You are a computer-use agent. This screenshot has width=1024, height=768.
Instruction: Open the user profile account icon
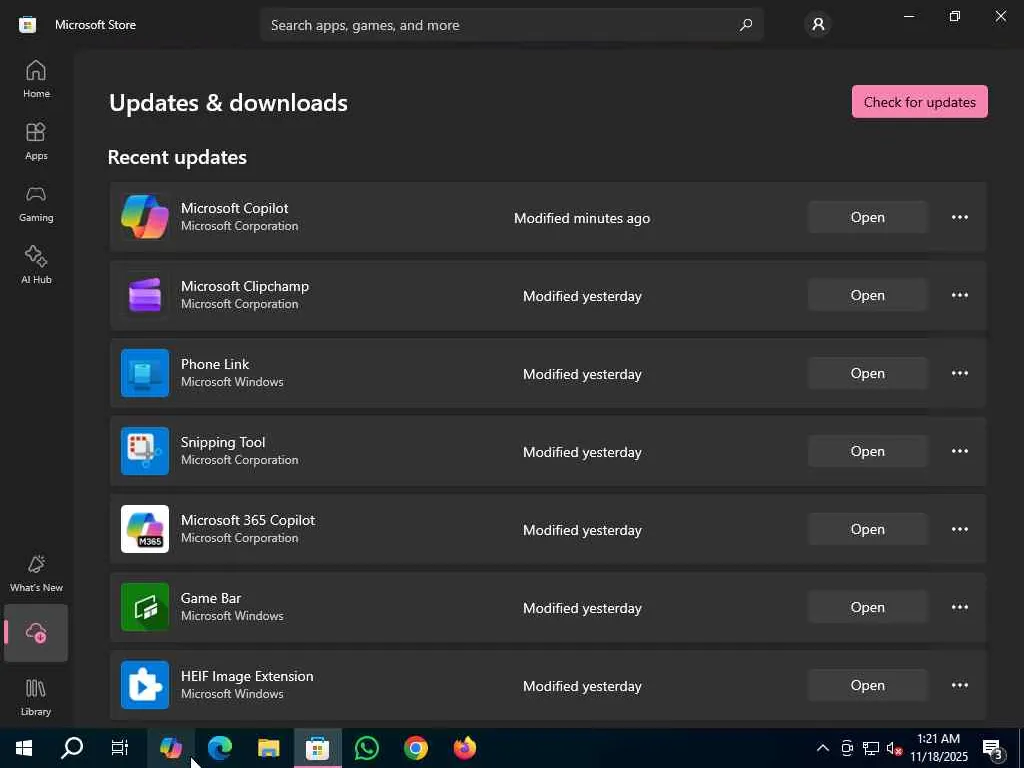click(818, 25)
